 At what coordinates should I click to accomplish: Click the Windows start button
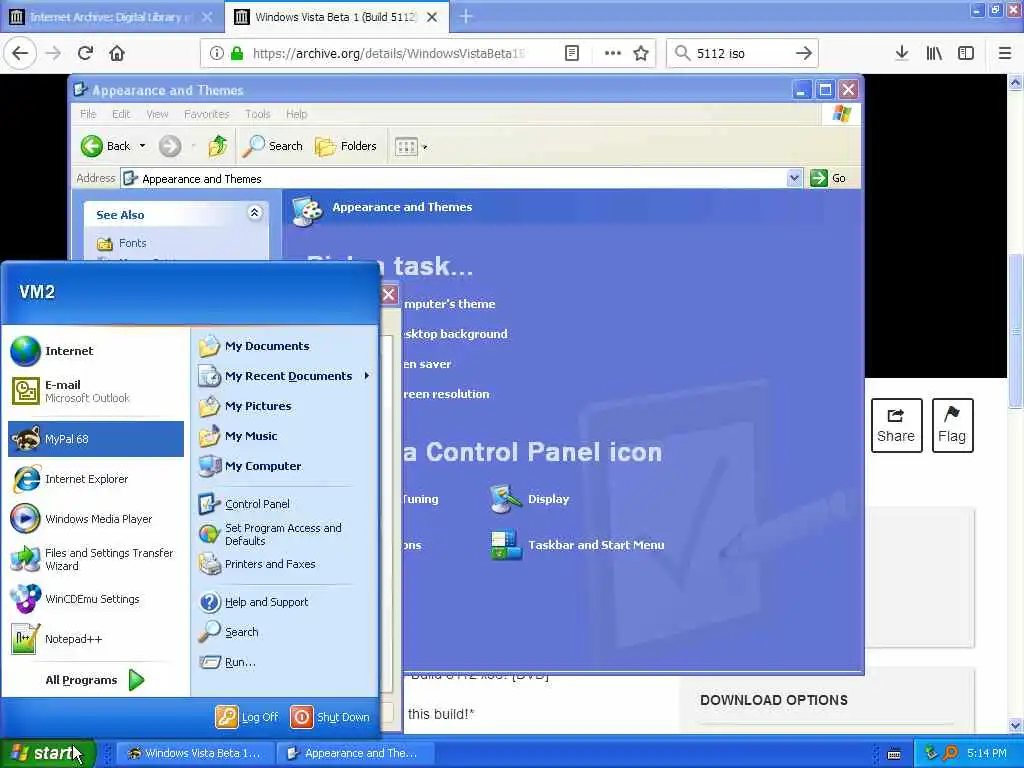48,753
